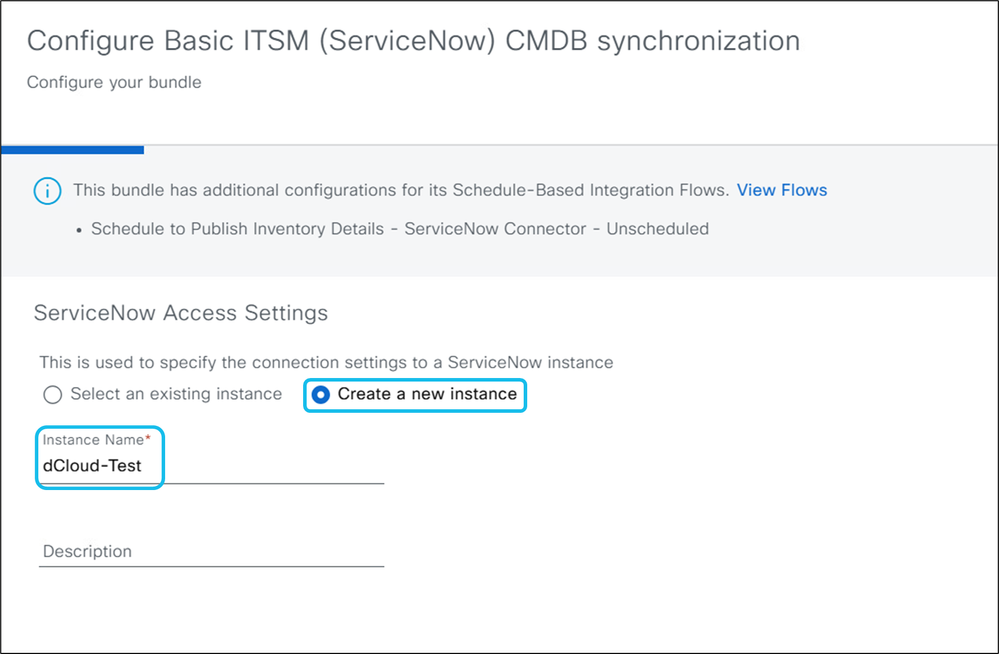Click the Description placeholder label

click(x=87, y=552)
